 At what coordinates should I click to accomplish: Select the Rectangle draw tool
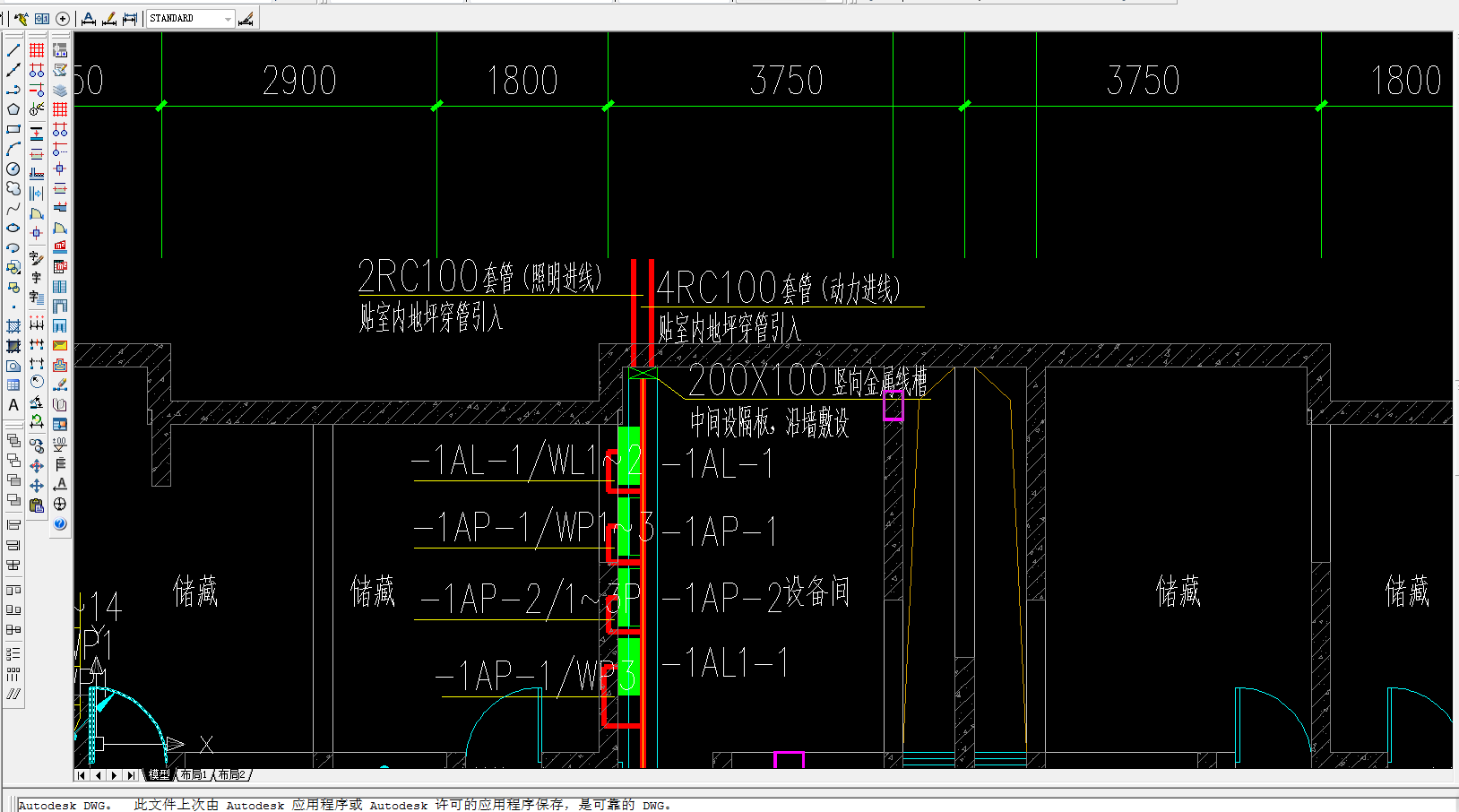point(13,129)
